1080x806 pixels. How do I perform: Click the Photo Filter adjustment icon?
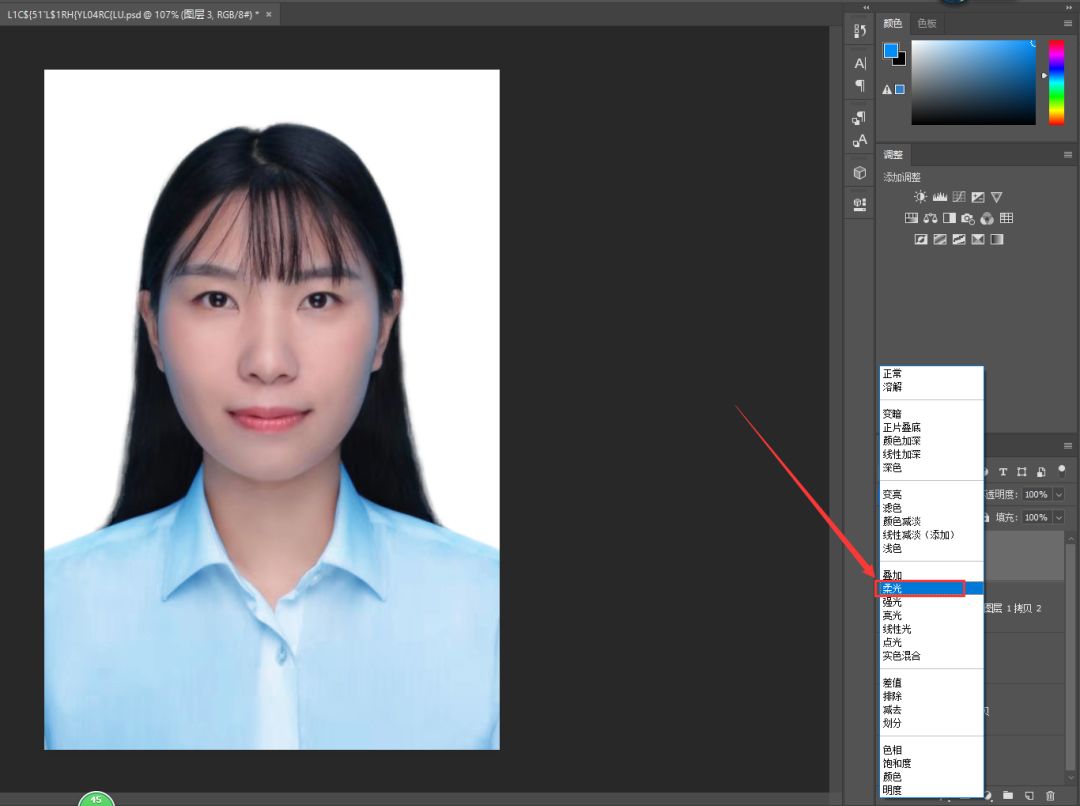pos(968,218)
